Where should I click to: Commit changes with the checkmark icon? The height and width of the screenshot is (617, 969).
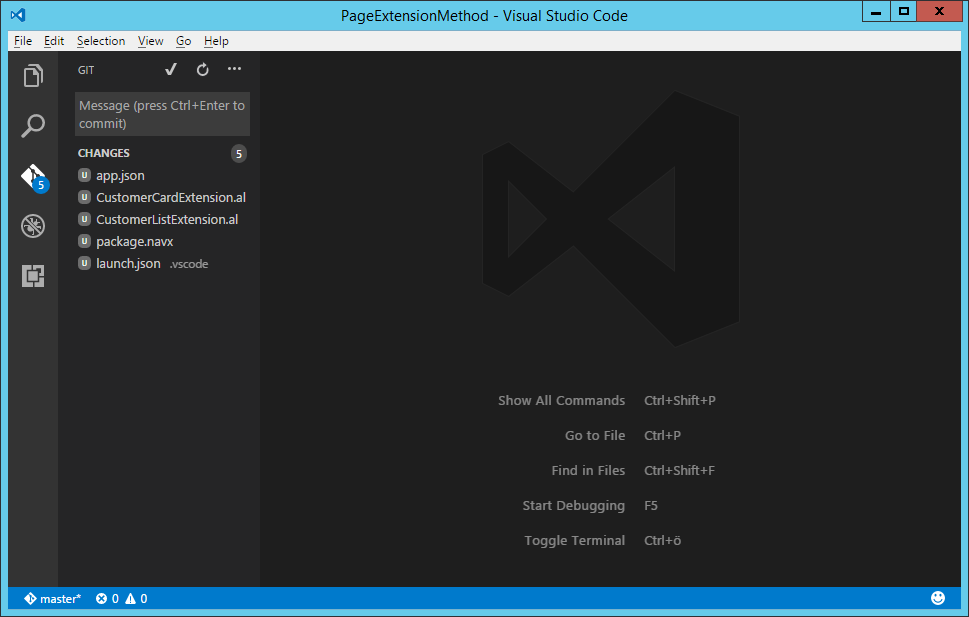[x=171, y=69]
